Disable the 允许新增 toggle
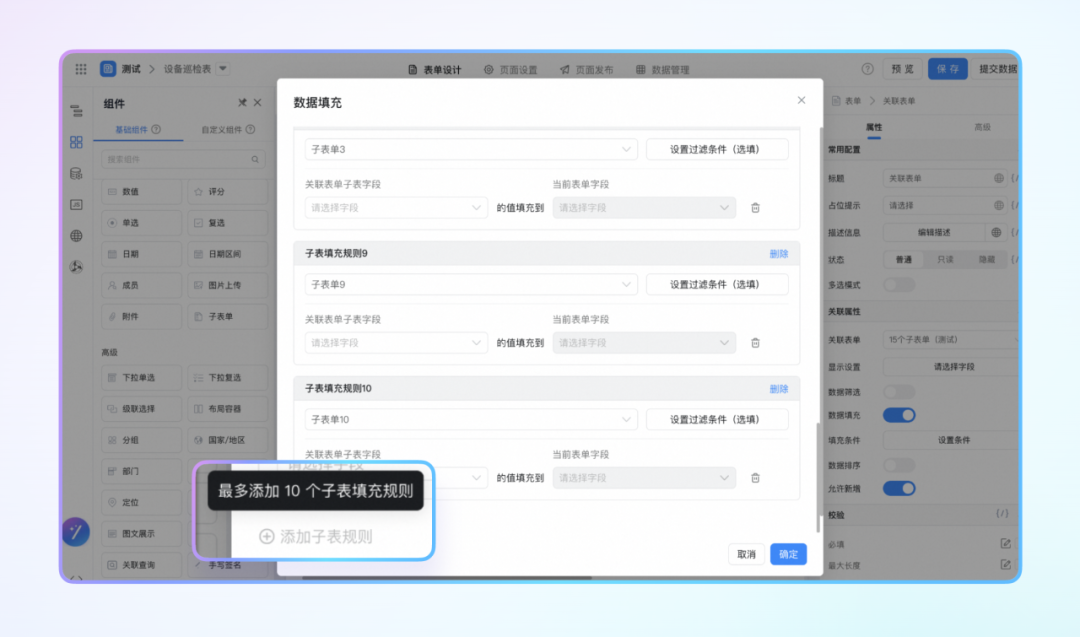This screenshot has width=1080, height=637. [898, 488]
